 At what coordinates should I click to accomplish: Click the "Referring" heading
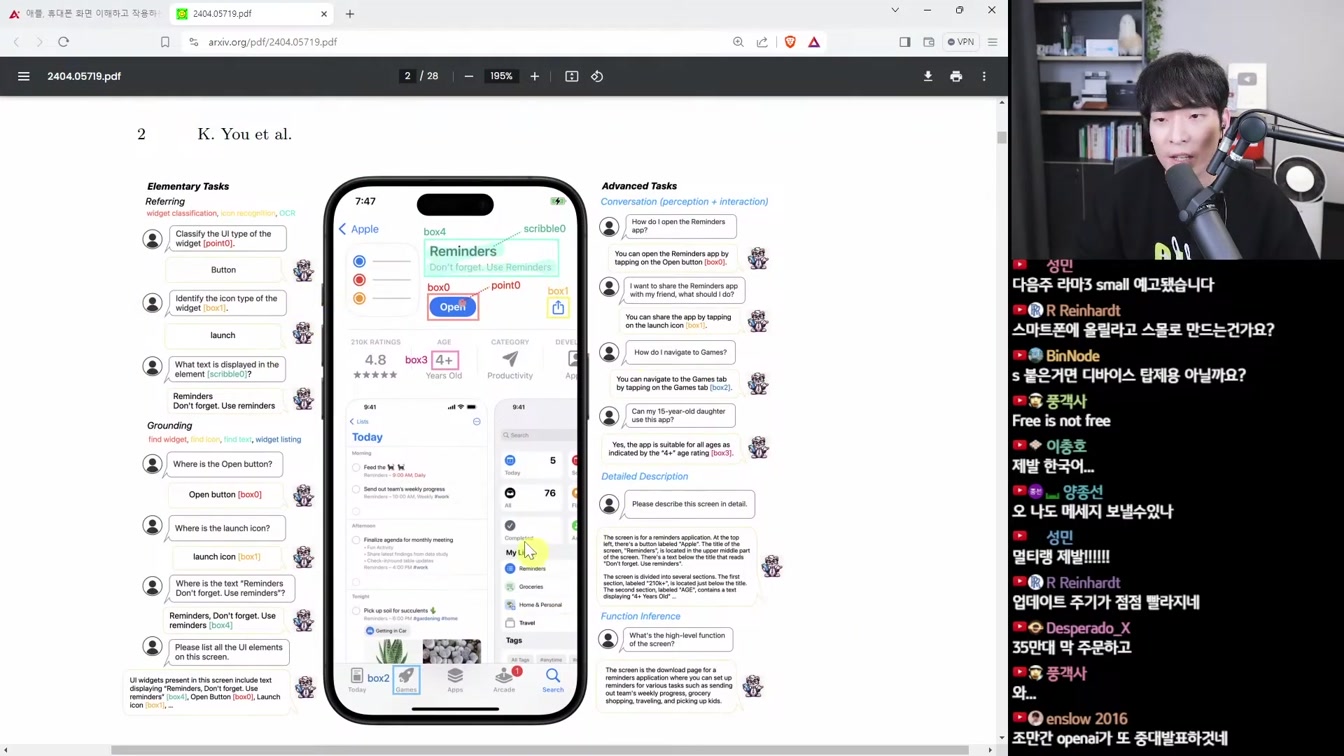[x=165, y=202]
